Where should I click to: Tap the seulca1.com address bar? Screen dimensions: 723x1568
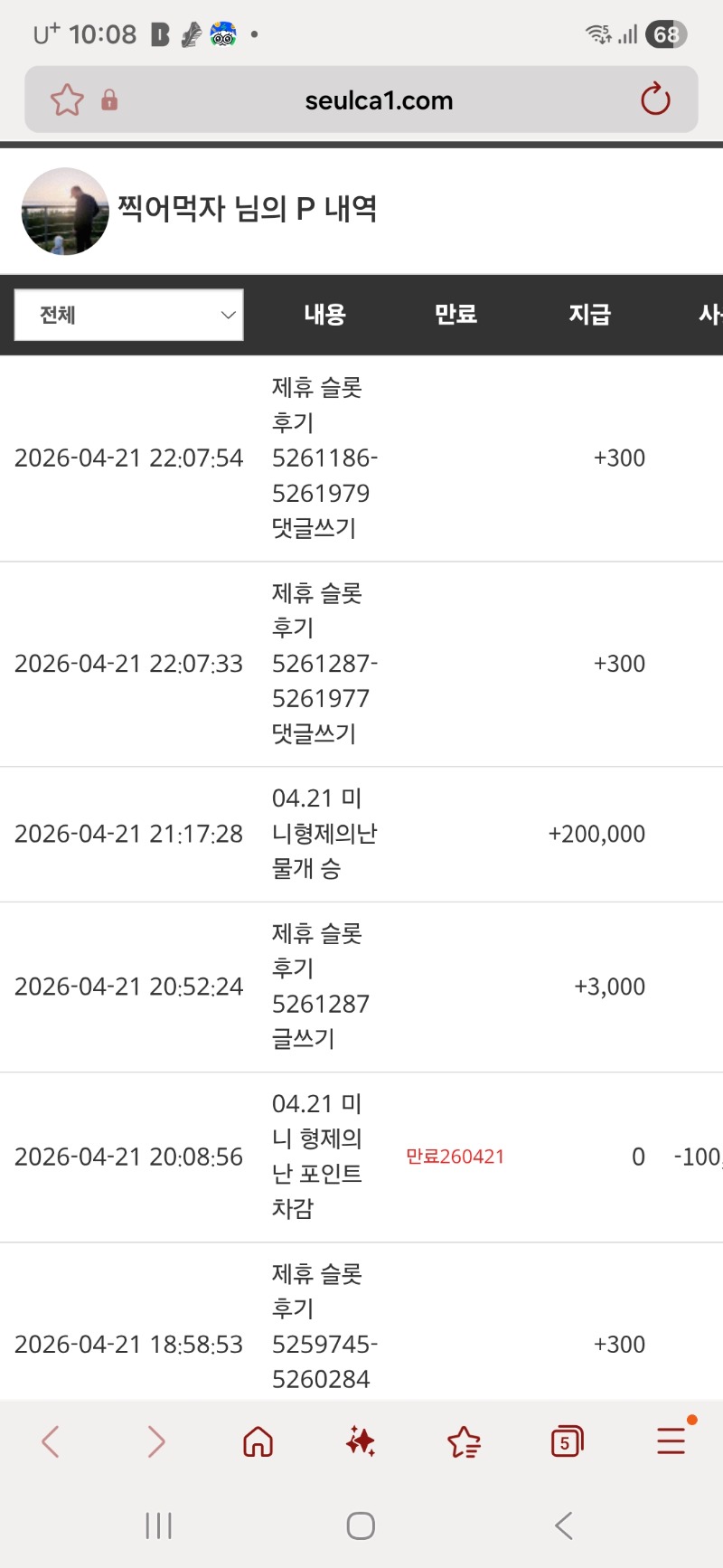coord(379,100)
